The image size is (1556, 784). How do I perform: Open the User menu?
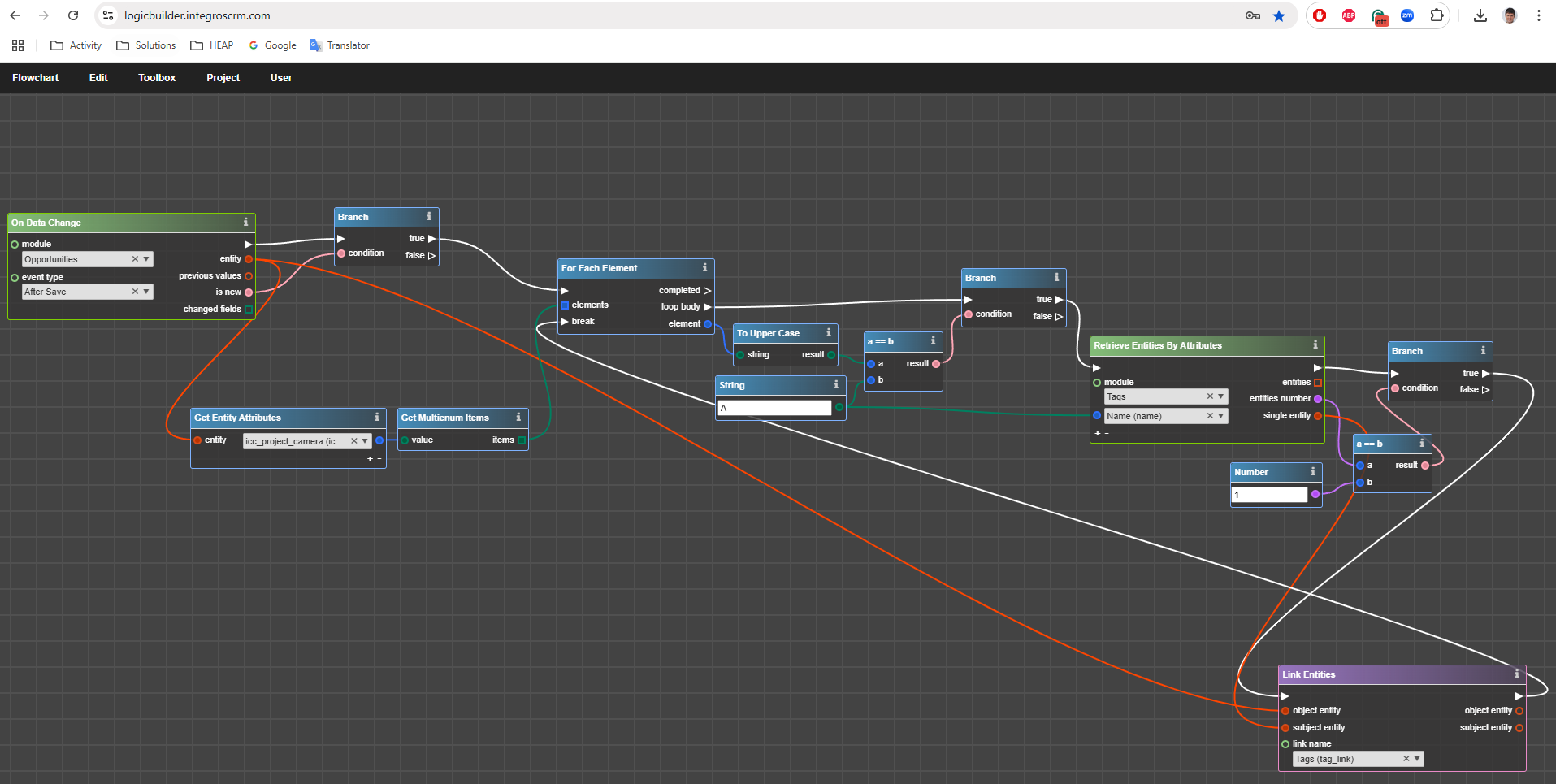tap(281, 78)
